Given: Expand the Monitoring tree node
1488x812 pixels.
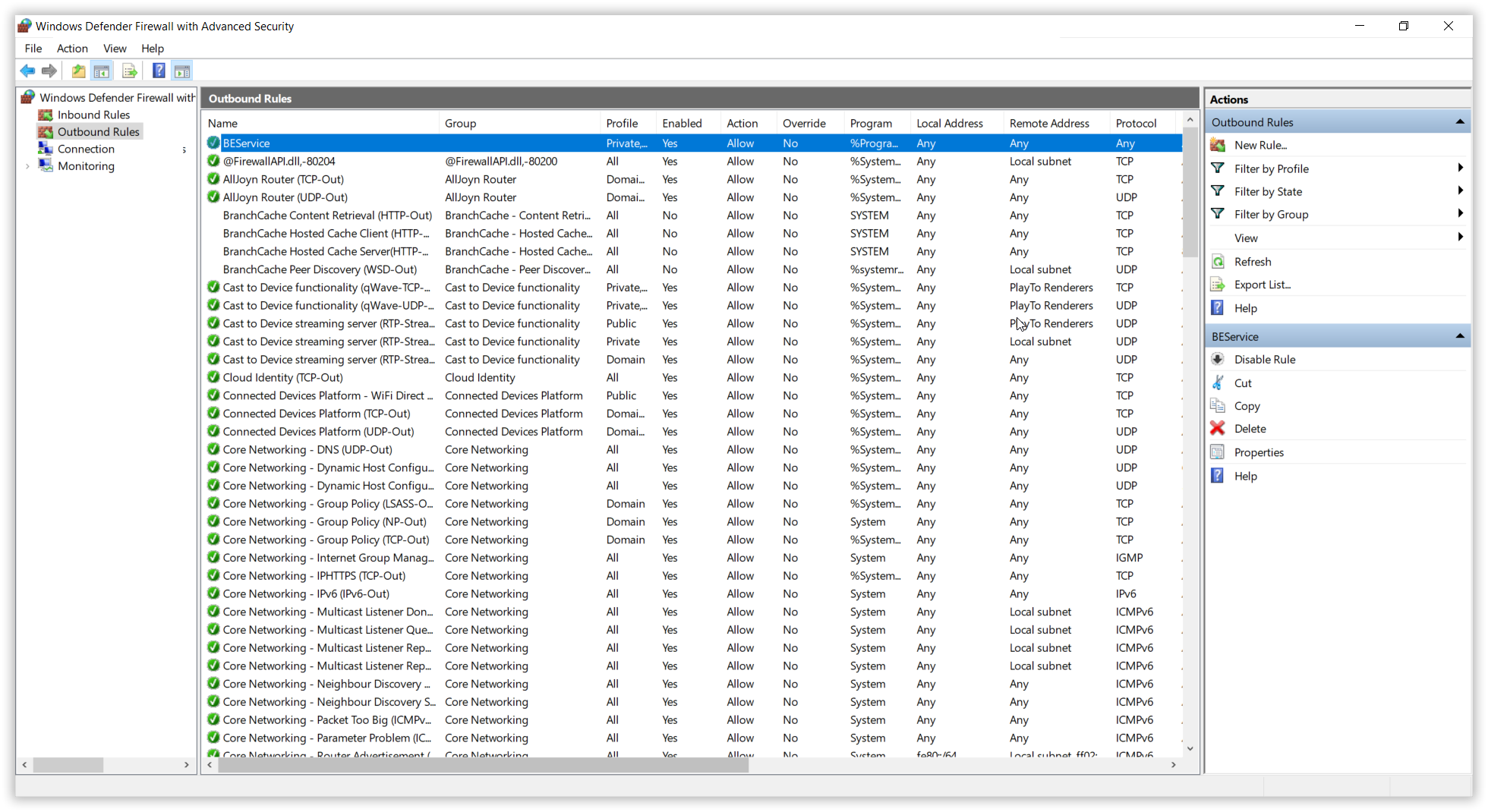Looking at the screenshot, I should coord(28,166).
